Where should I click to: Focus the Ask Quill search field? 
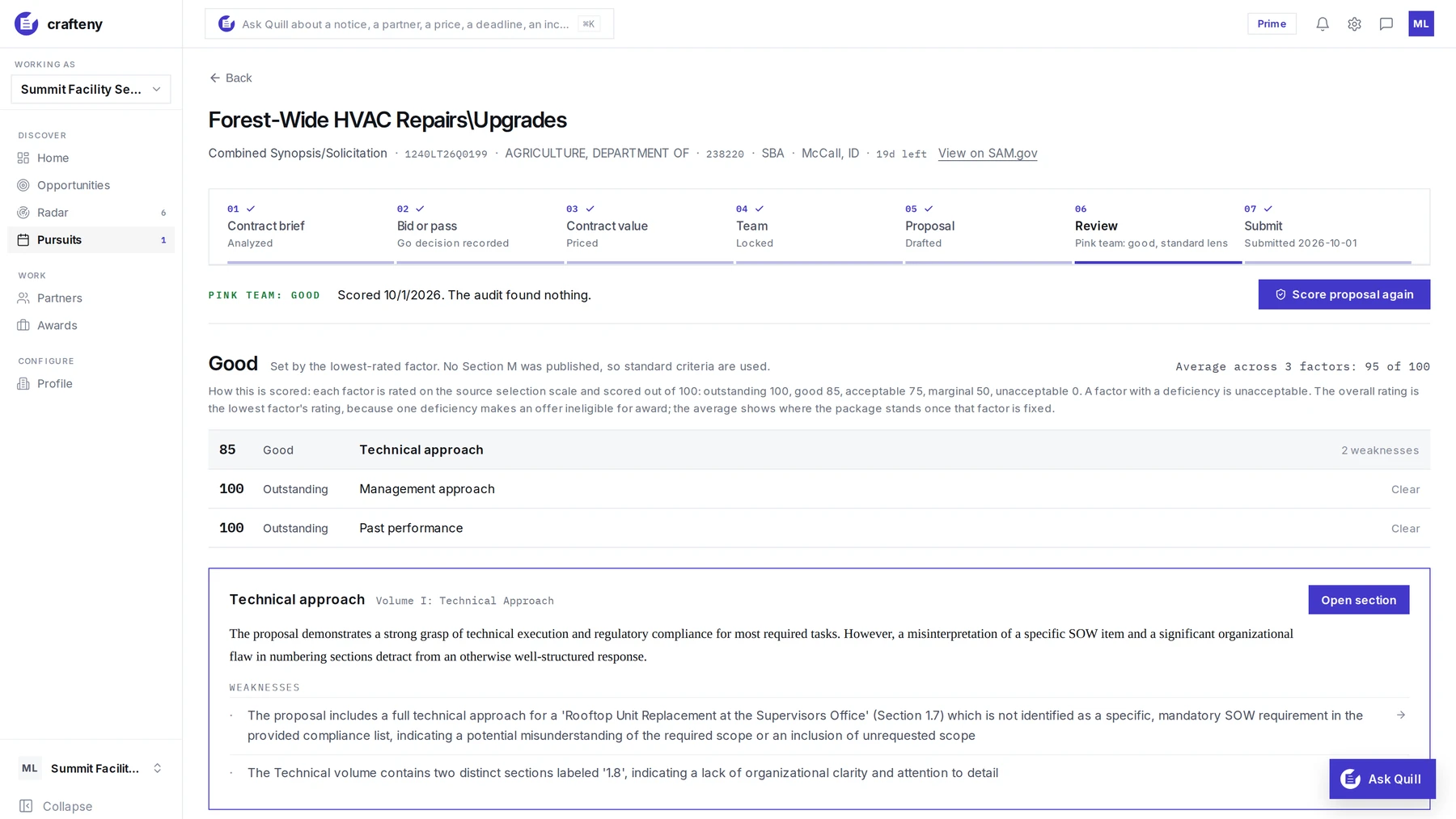(409, 24)
